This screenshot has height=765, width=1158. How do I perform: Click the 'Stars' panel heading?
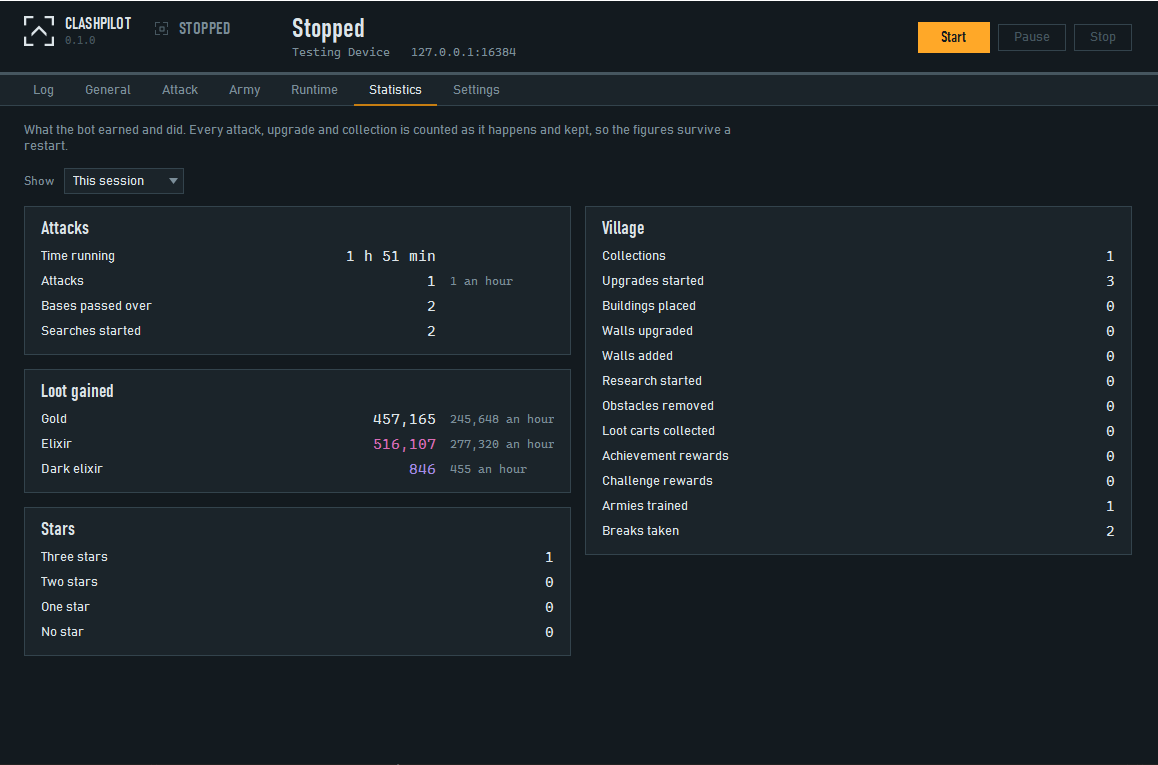[58, 529]
